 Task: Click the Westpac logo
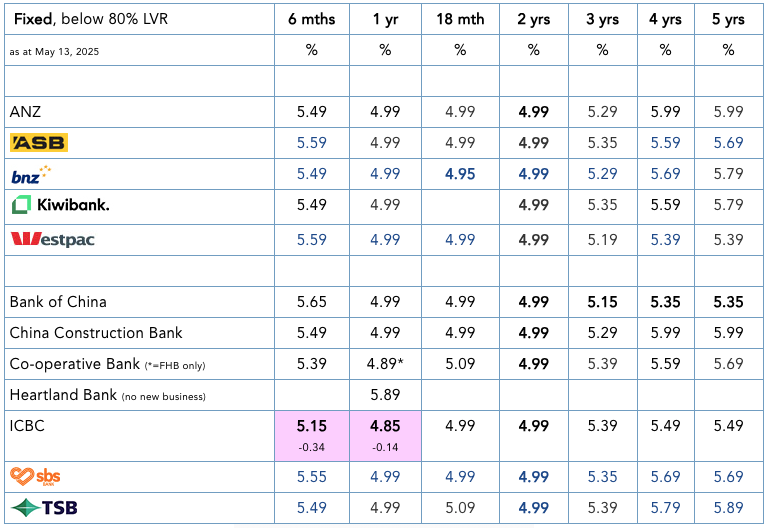[x=52, y=240]
